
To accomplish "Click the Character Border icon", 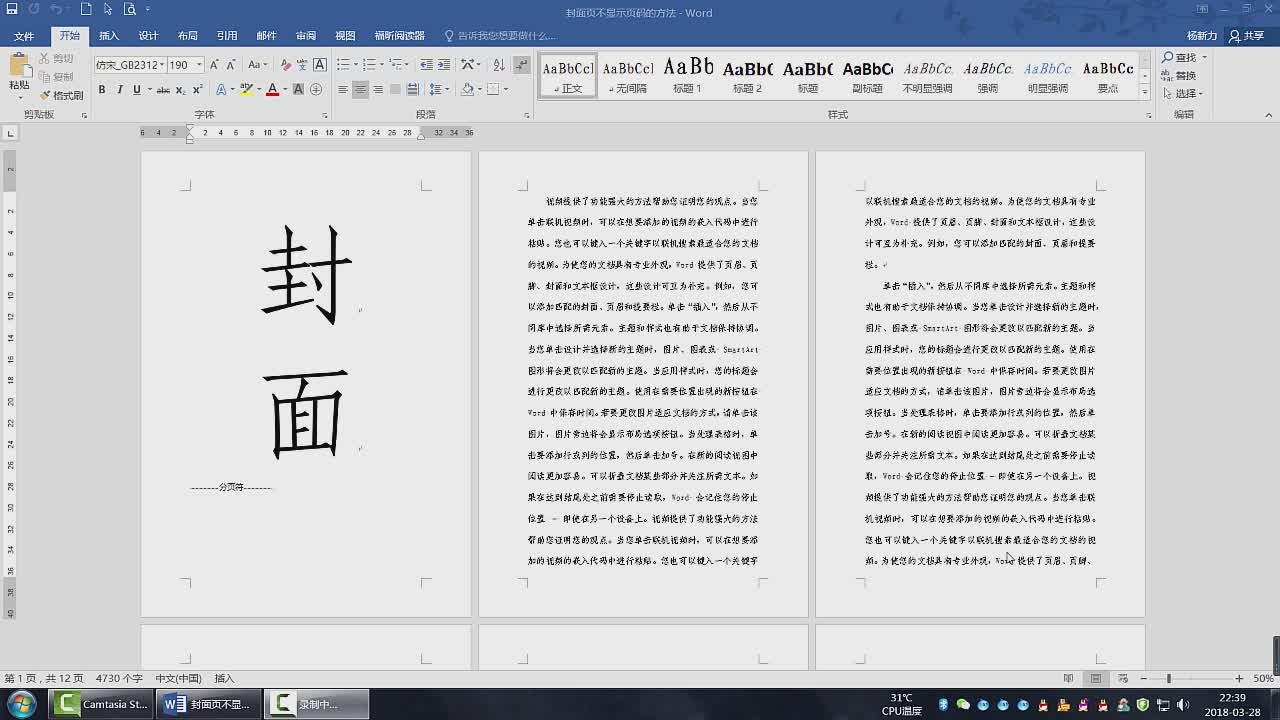I will (320, 65).
